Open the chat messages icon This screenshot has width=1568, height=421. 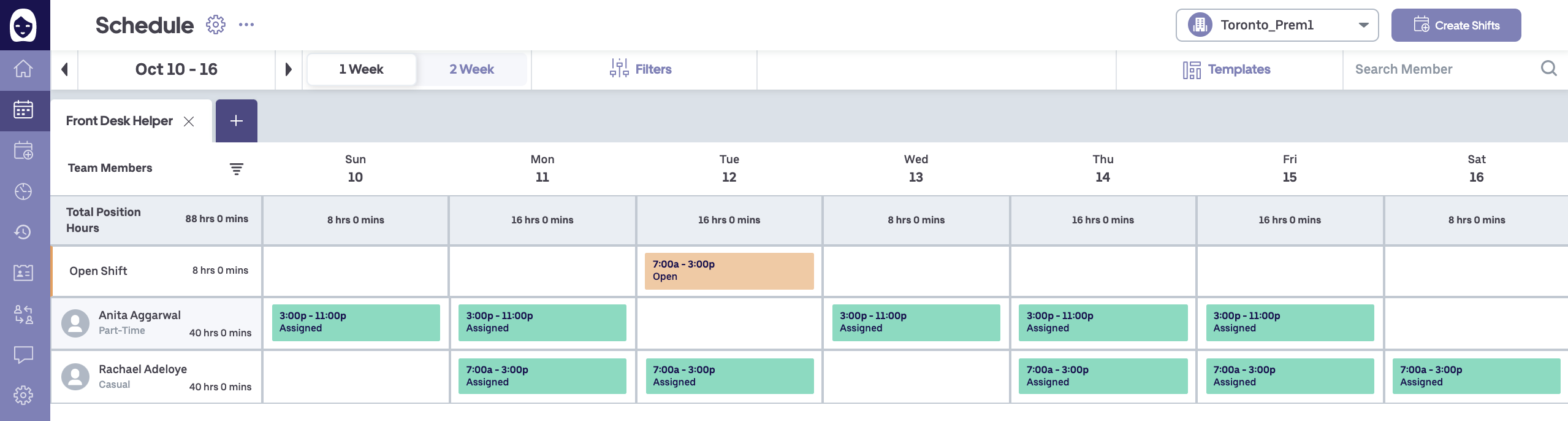[23, 354]
